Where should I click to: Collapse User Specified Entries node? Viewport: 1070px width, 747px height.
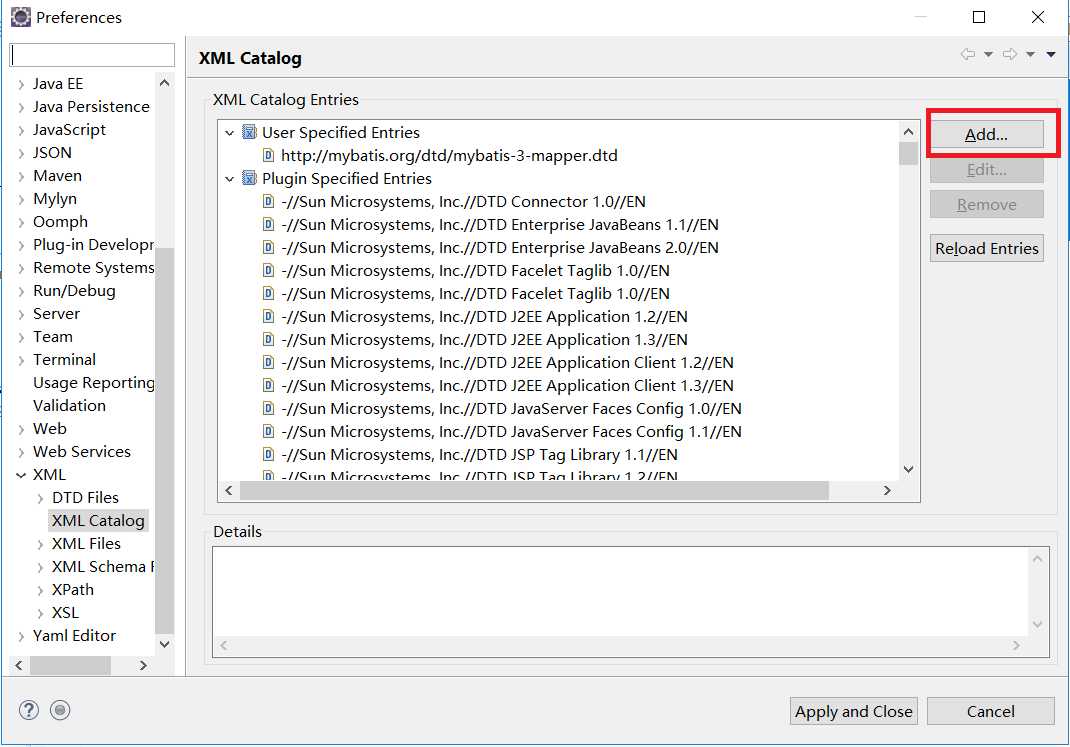pos(230,133)
